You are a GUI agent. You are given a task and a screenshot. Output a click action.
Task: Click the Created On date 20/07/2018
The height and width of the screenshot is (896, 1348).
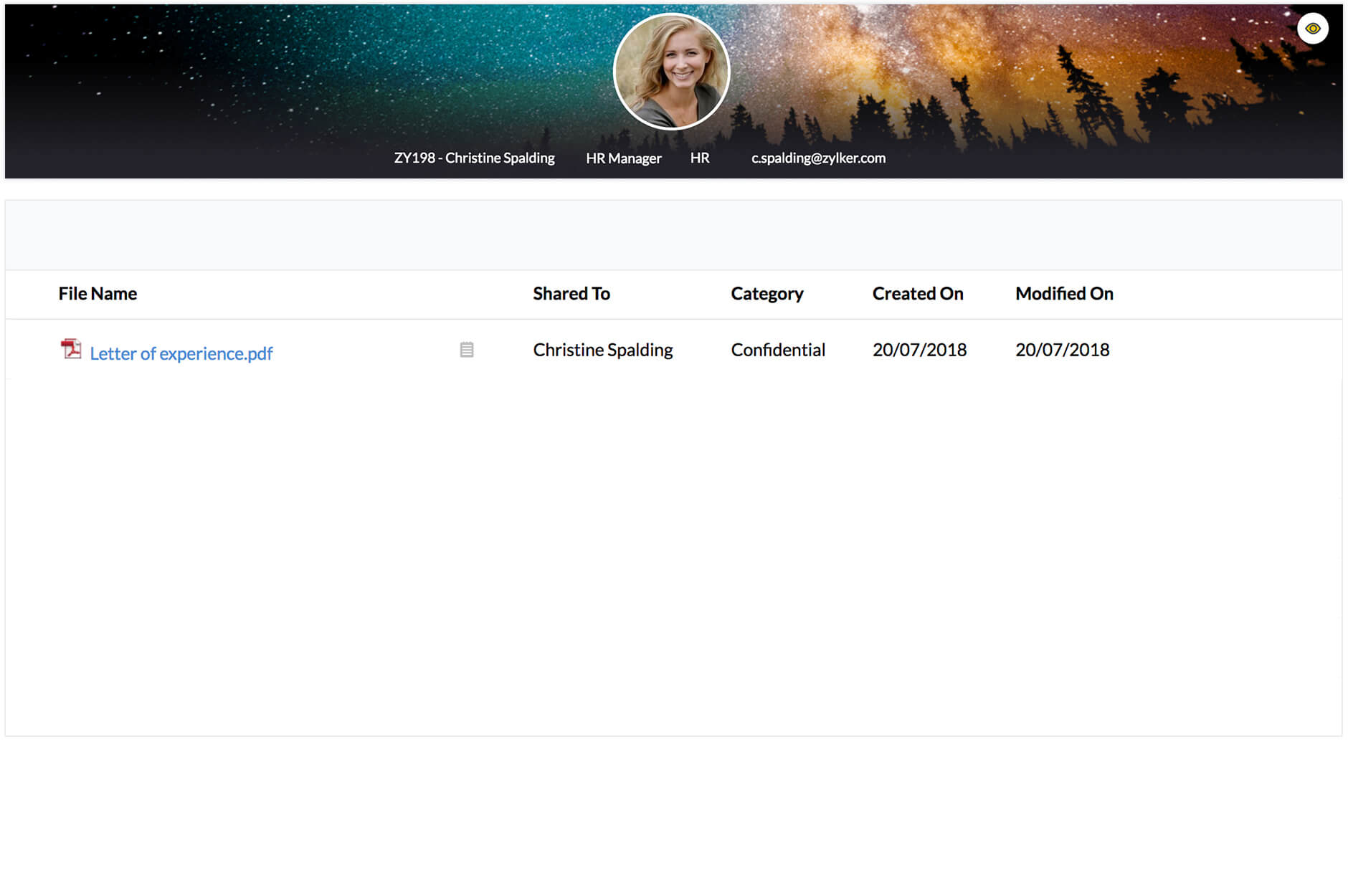(x=919, y=350)
